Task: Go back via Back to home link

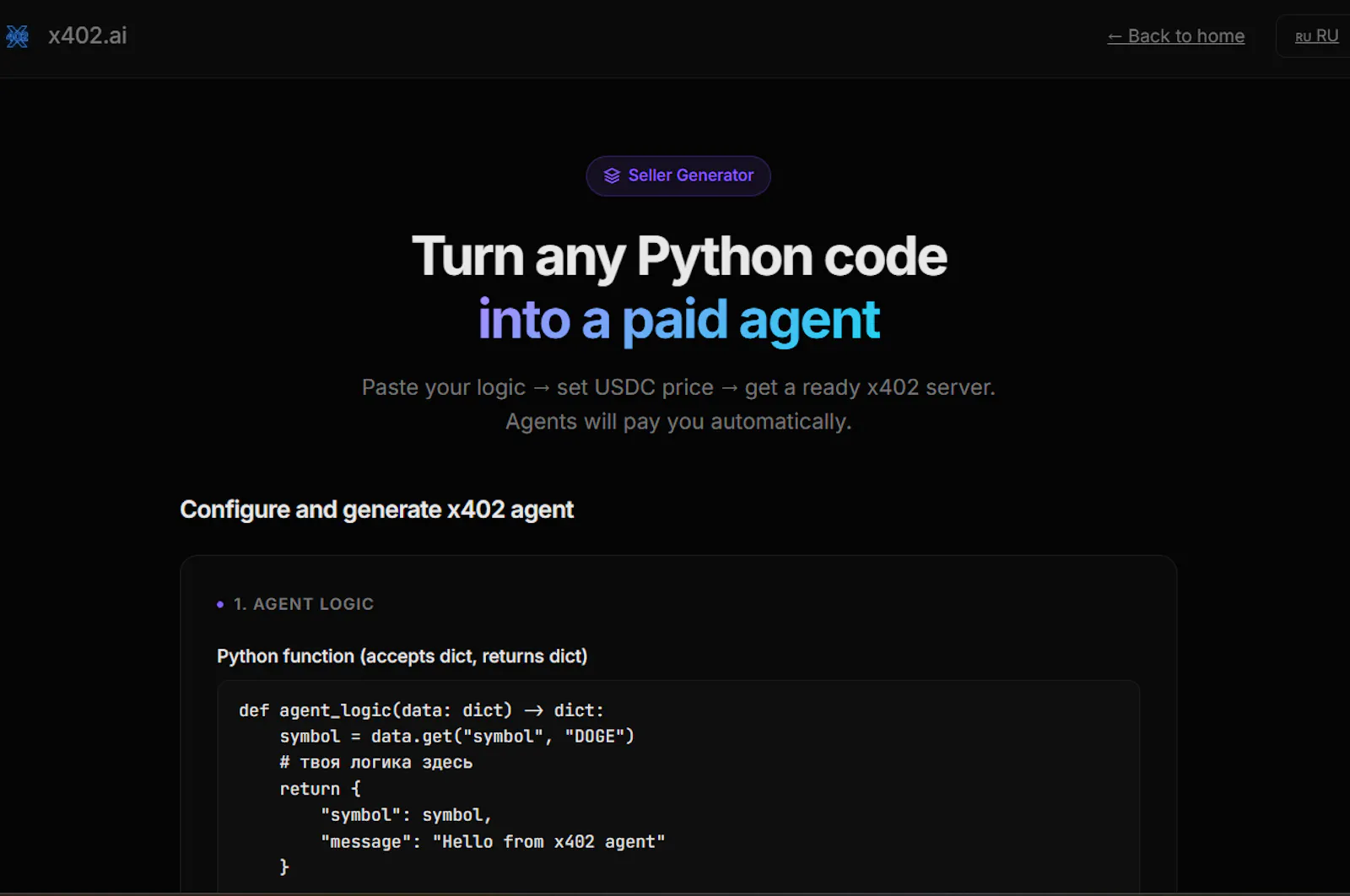Action: [1175, 36]
